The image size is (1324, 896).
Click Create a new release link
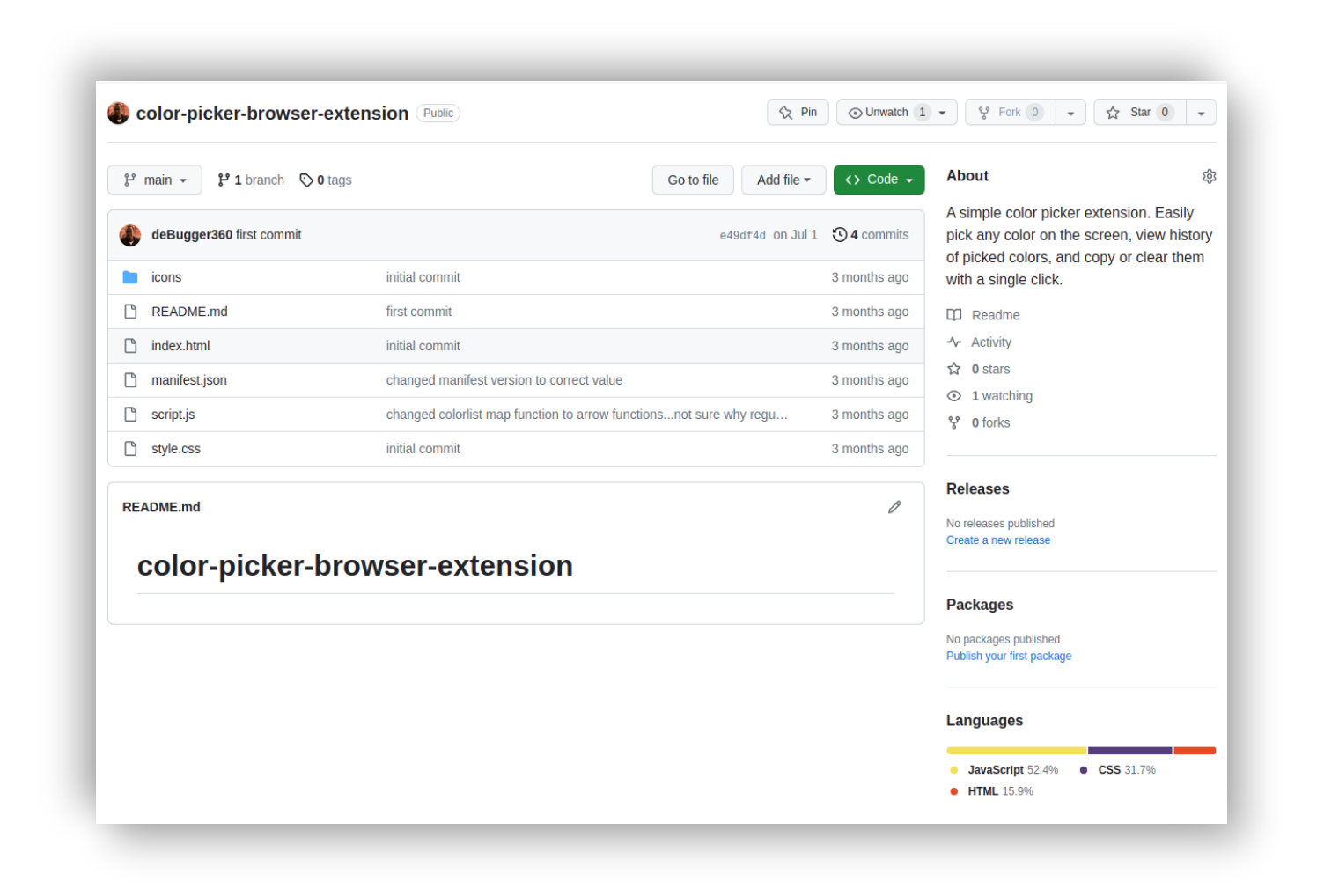pos(997,540)
